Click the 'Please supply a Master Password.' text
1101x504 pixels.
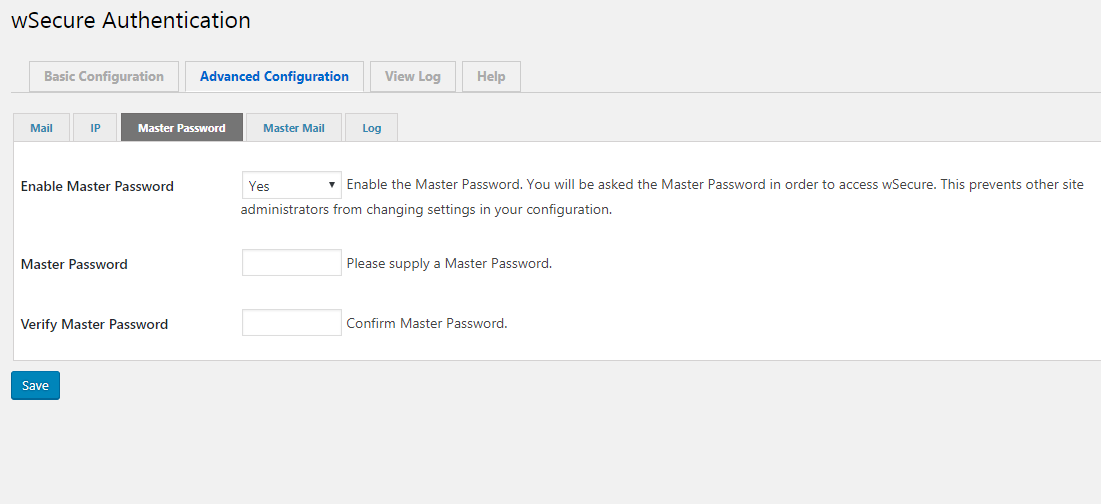(449, 264)
